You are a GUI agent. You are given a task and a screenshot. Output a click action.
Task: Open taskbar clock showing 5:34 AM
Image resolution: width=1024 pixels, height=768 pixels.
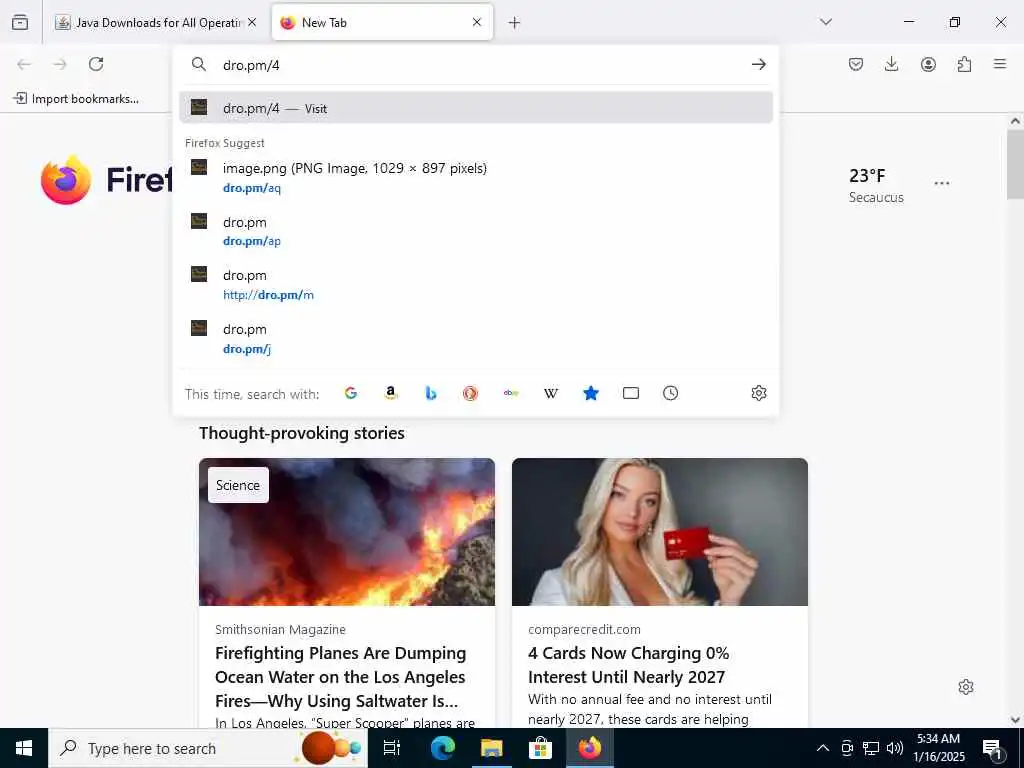coord(939,748)
